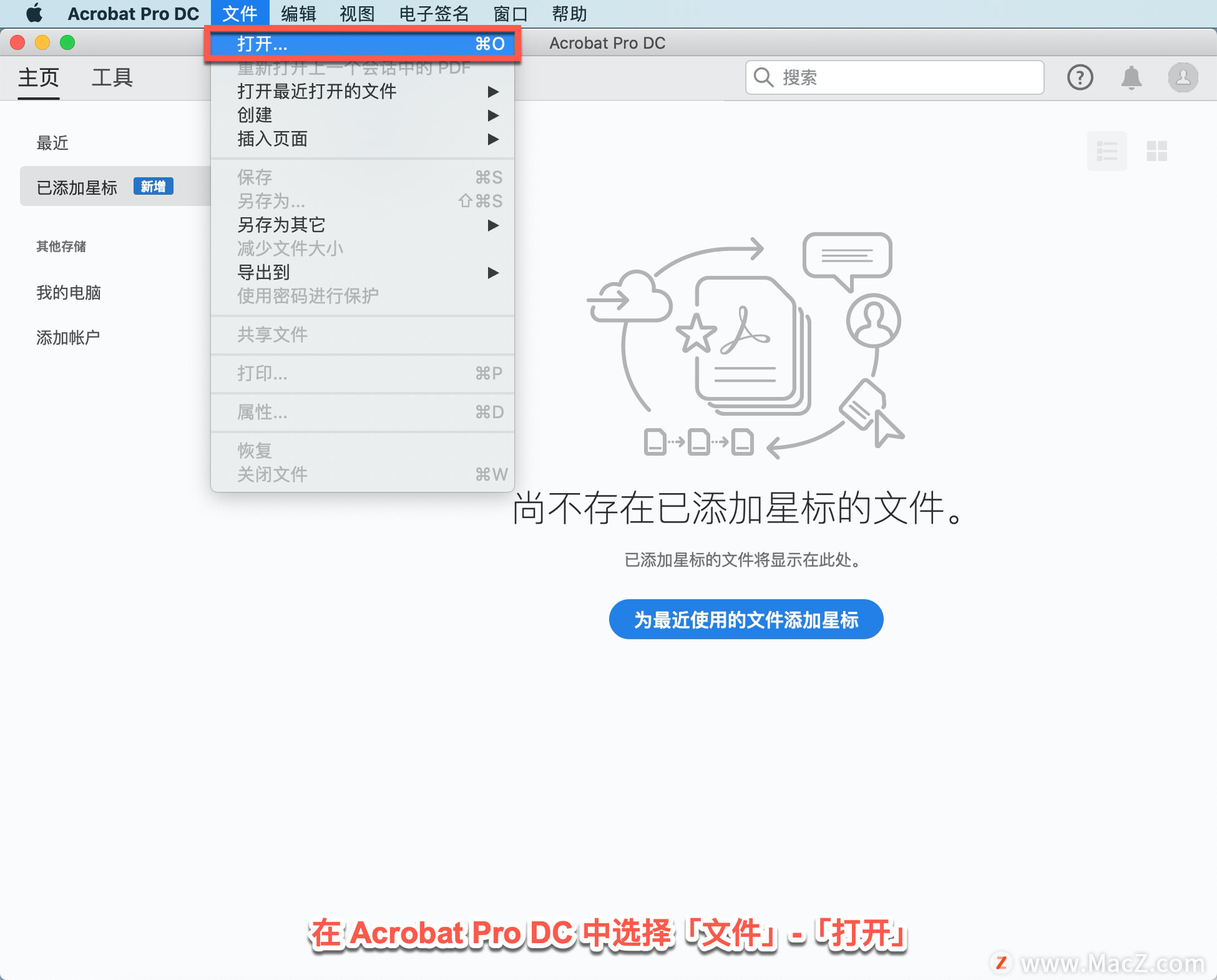1217x980 pixels.
Task: Select 打开... in the 文件 menu
Action: pos(362,44)
